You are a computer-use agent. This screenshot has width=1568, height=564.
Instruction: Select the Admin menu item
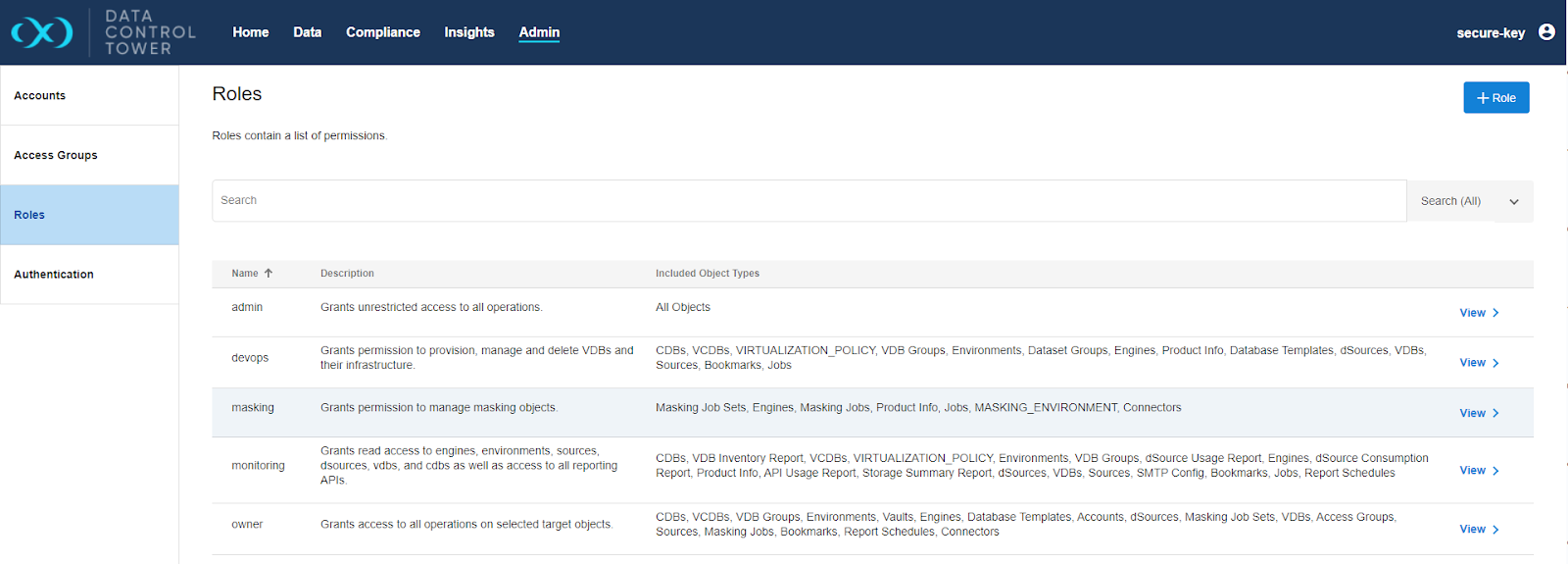pos(539,32)
